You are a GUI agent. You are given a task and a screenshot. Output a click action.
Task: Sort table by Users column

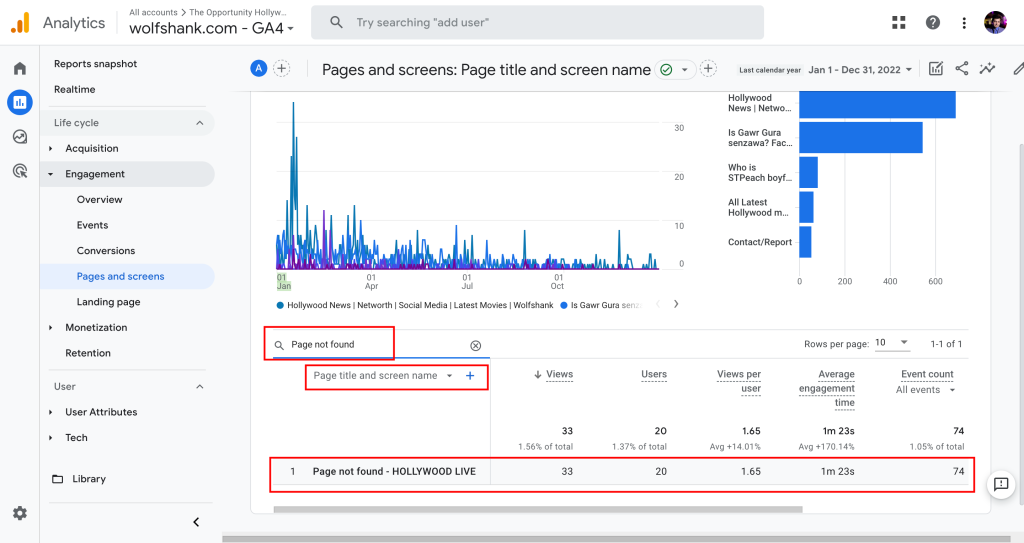click(654, 374)
